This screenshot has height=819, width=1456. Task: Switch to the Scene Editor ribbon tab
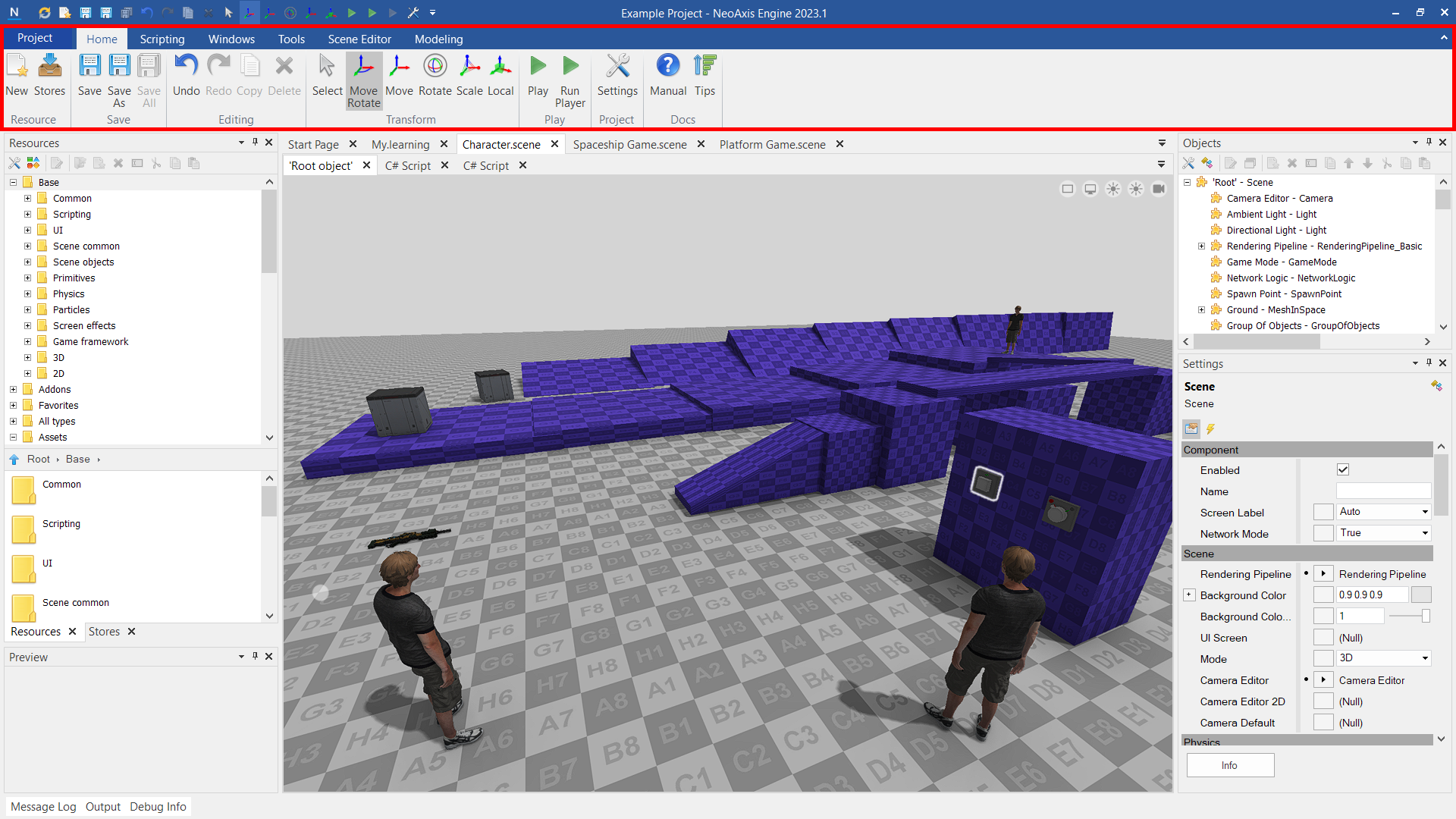tap(359, 39)
